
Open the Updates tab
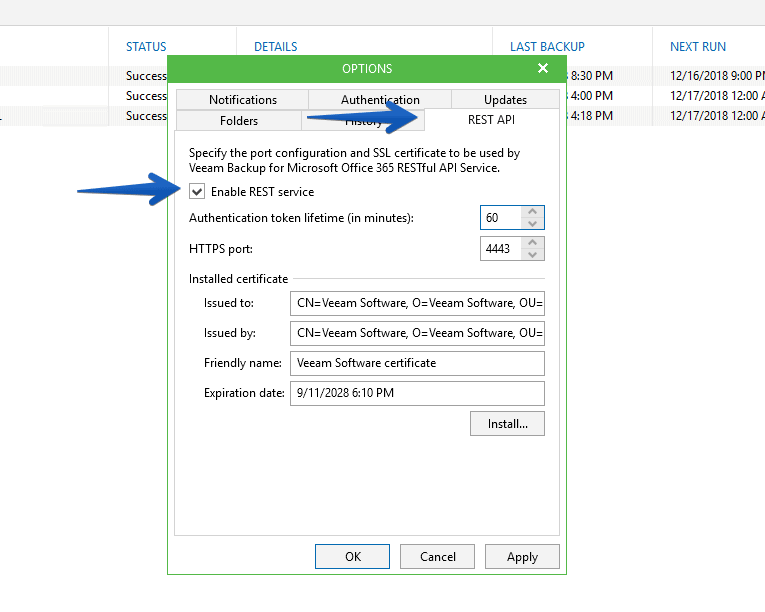[505, 100]
